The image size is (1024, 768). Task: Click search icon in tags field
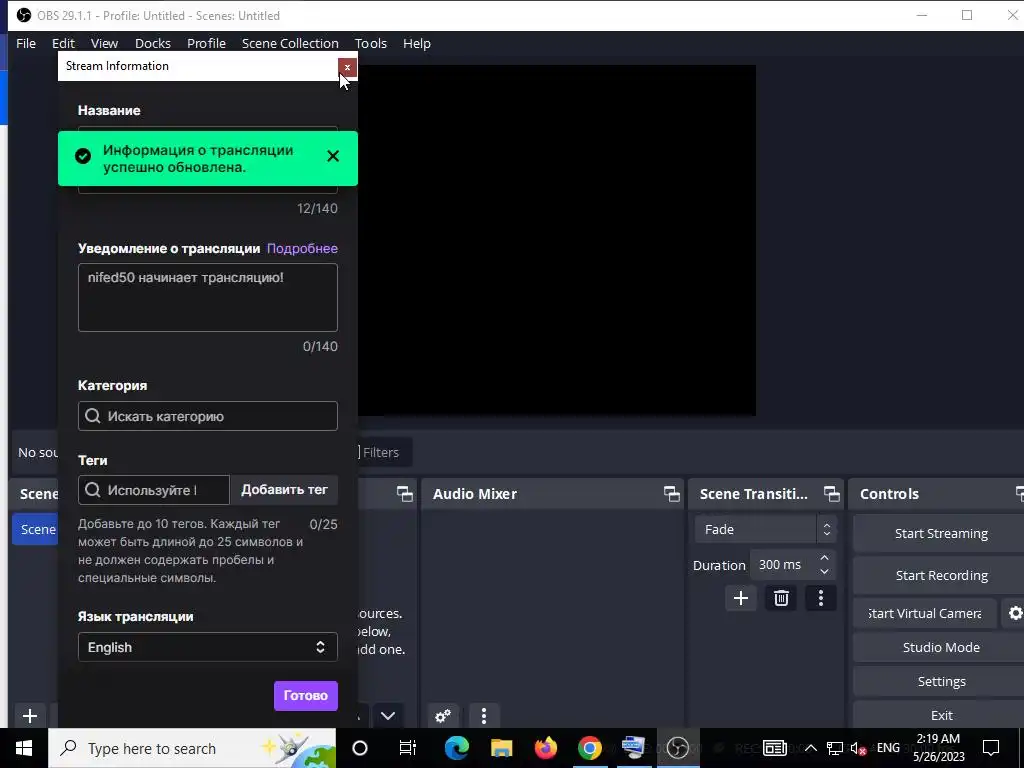tap(93, 490)
